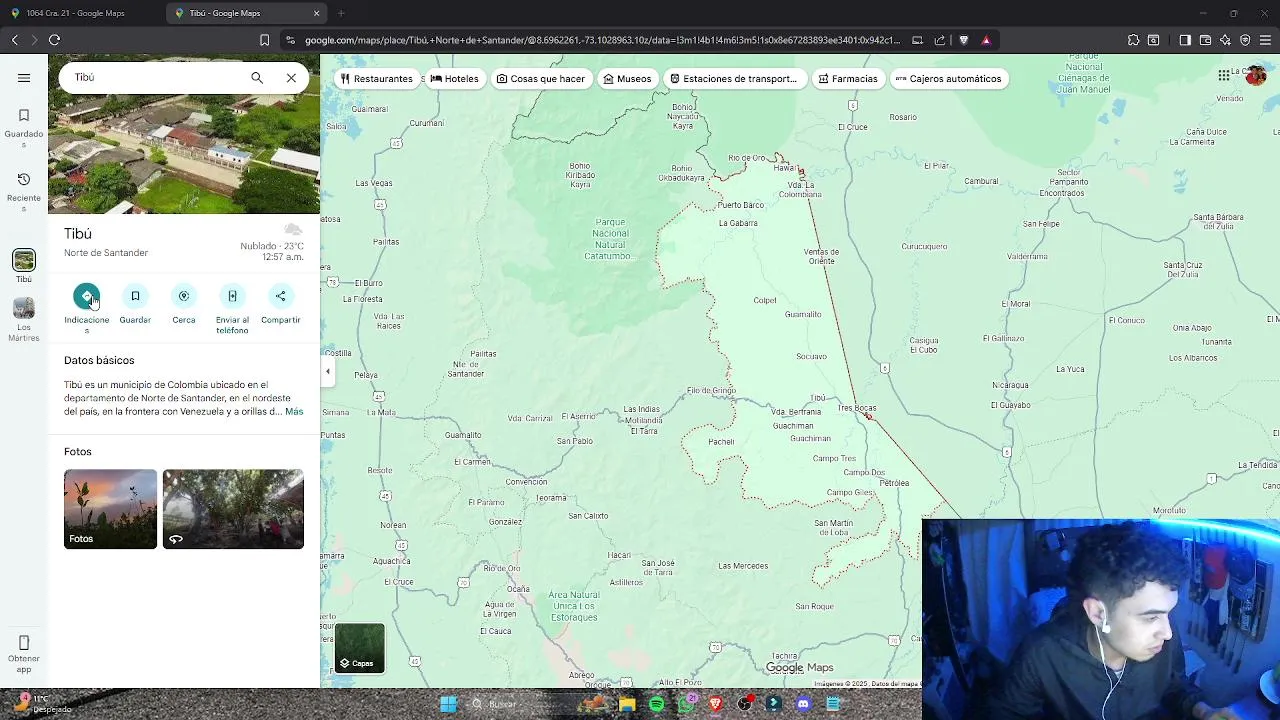Open the Brave VPN shield icon
1280x720 pixels.
click(1245, 40)
